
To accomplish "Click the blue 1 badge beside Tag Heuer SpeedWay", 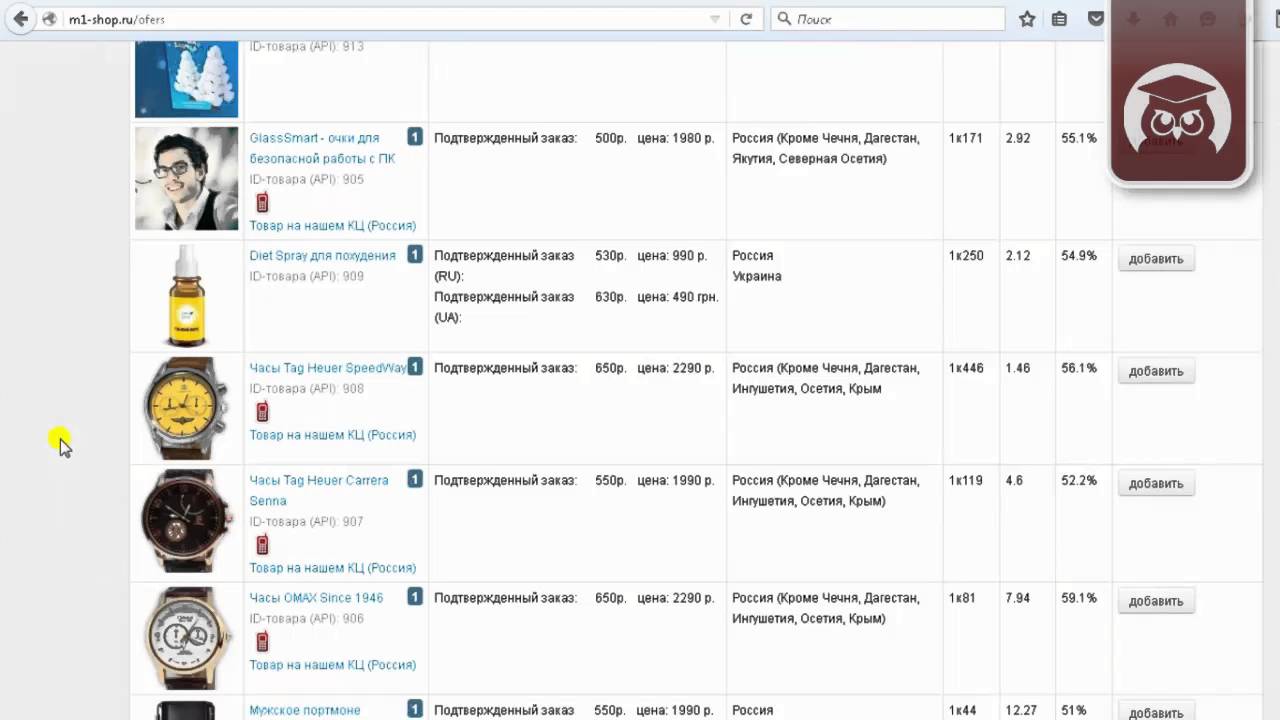I will pos(415,367).
